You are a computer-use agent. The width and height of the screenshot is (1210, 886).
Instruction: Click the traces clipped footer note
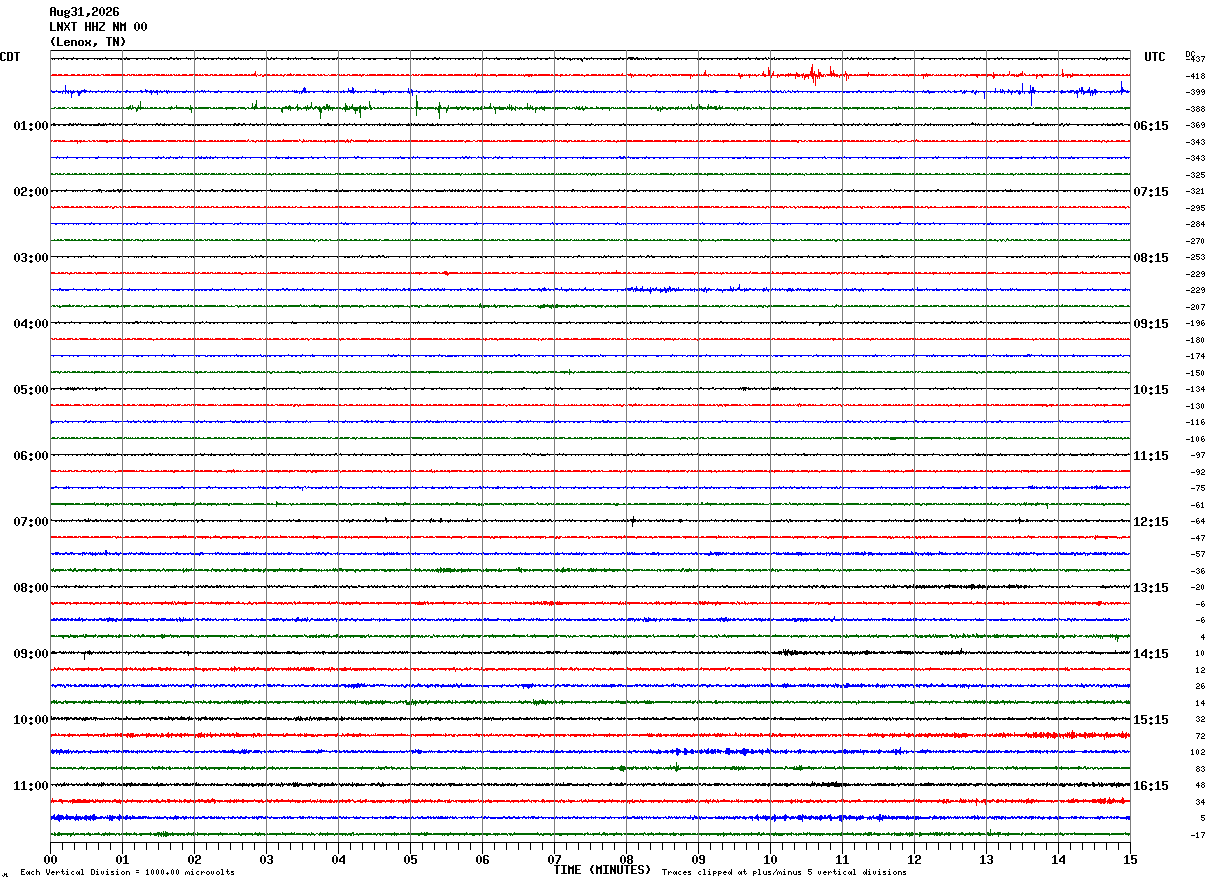click(x=784, y=873)
